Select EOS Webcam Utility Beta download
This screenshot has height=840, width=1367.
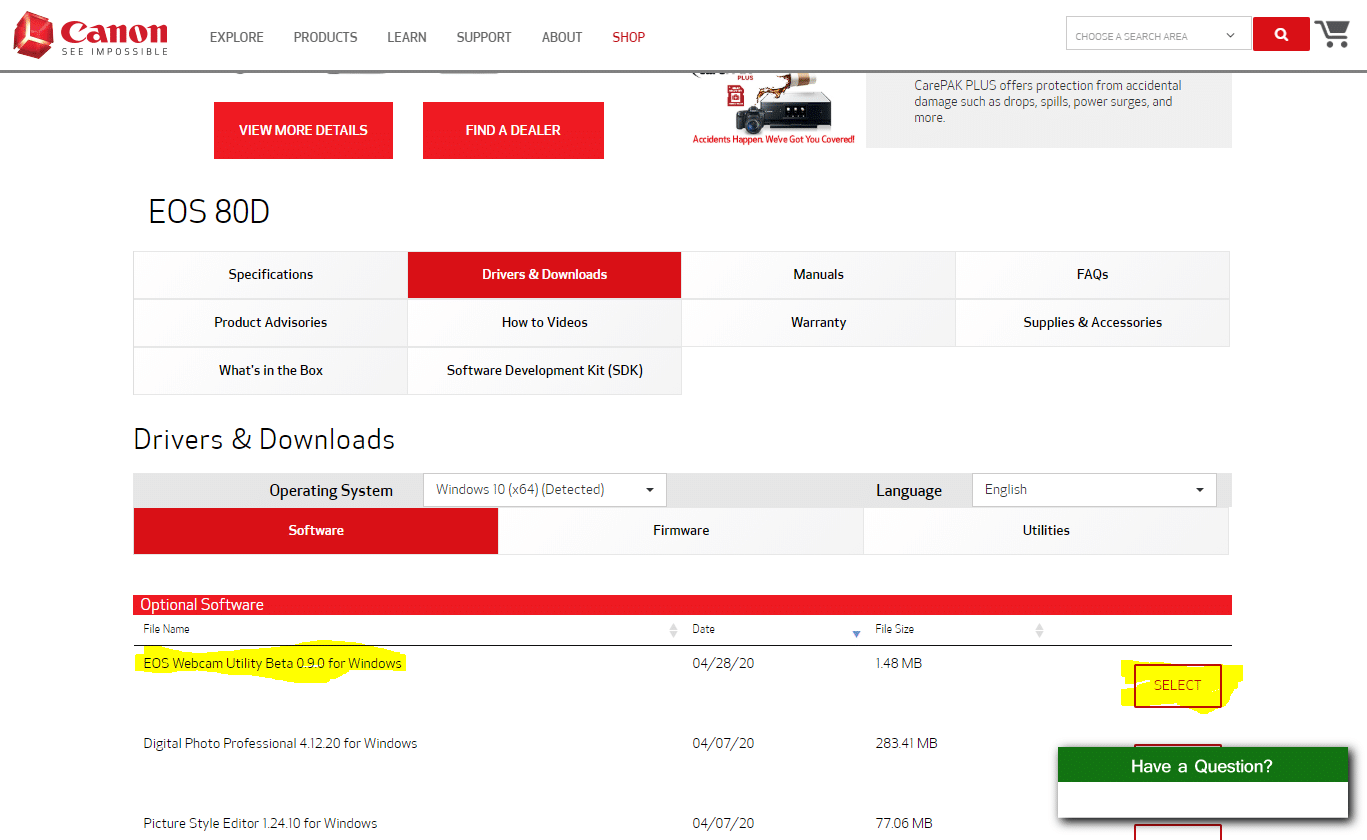[x=1177, y=686]
